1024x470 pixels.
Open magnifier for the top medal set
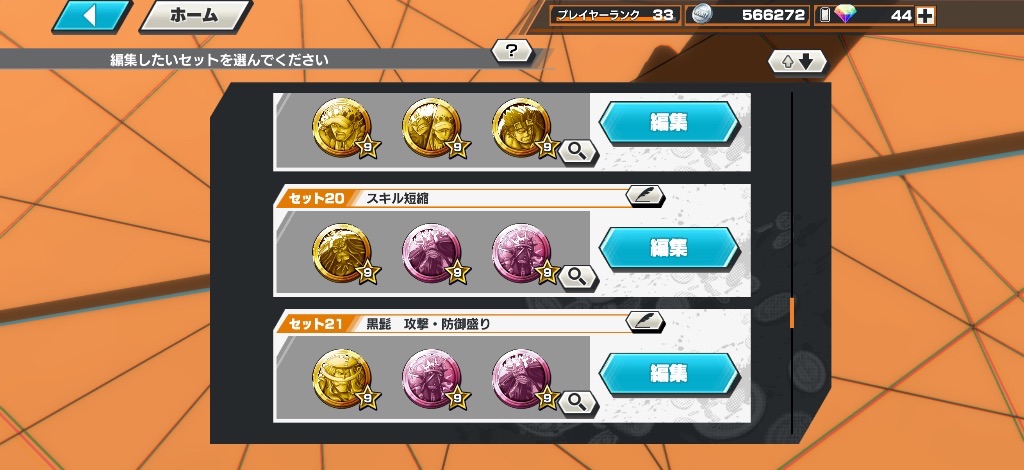point(577,152)
